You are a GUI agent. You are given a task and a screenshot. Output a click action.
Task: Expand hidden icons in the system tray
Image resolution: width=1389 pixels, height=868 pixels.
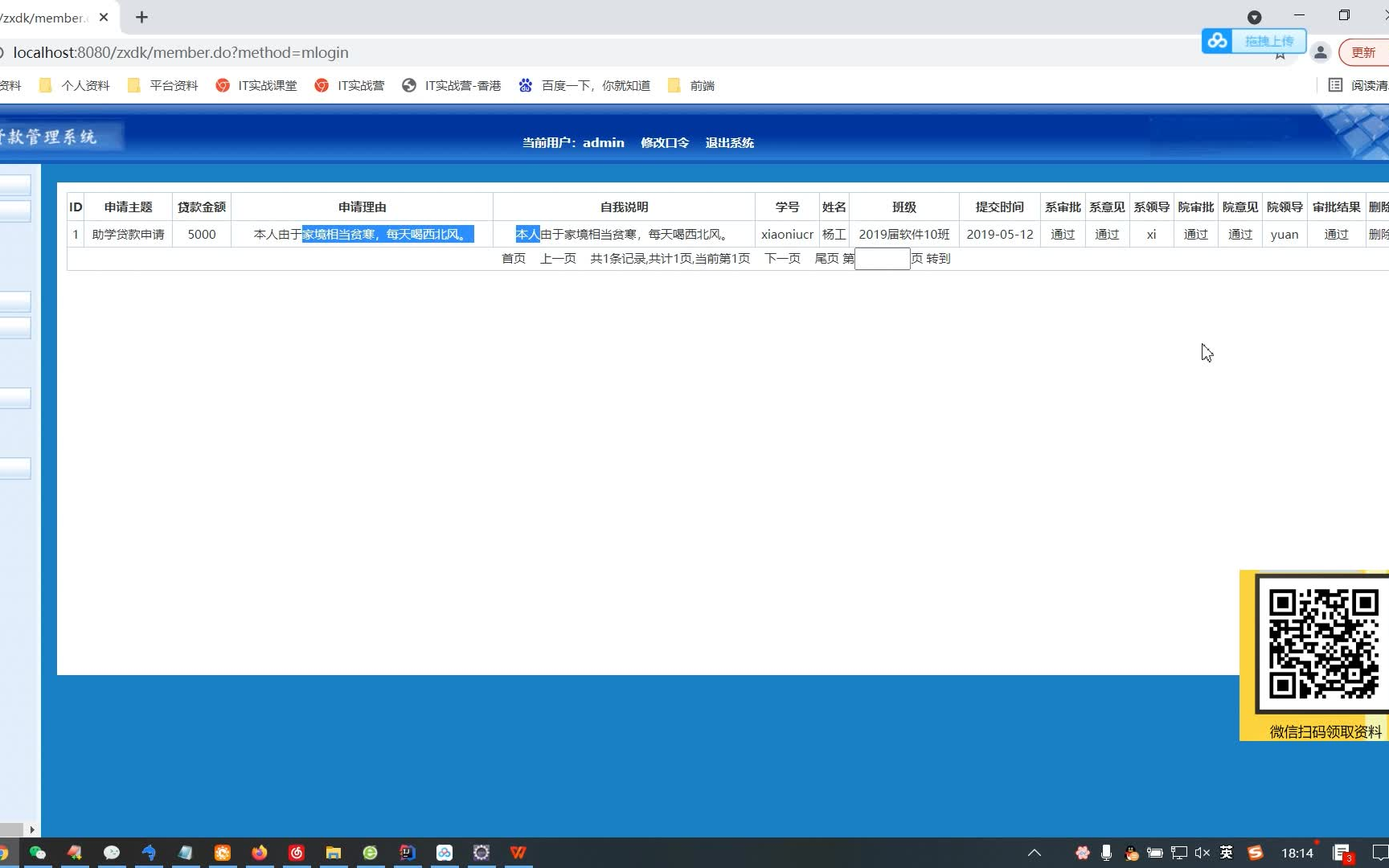click(1035, 853)
